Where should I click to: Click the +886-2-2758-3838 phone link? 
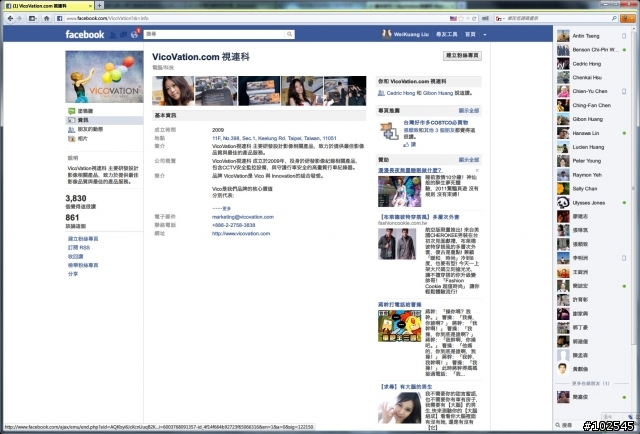[x=233, y=225]
